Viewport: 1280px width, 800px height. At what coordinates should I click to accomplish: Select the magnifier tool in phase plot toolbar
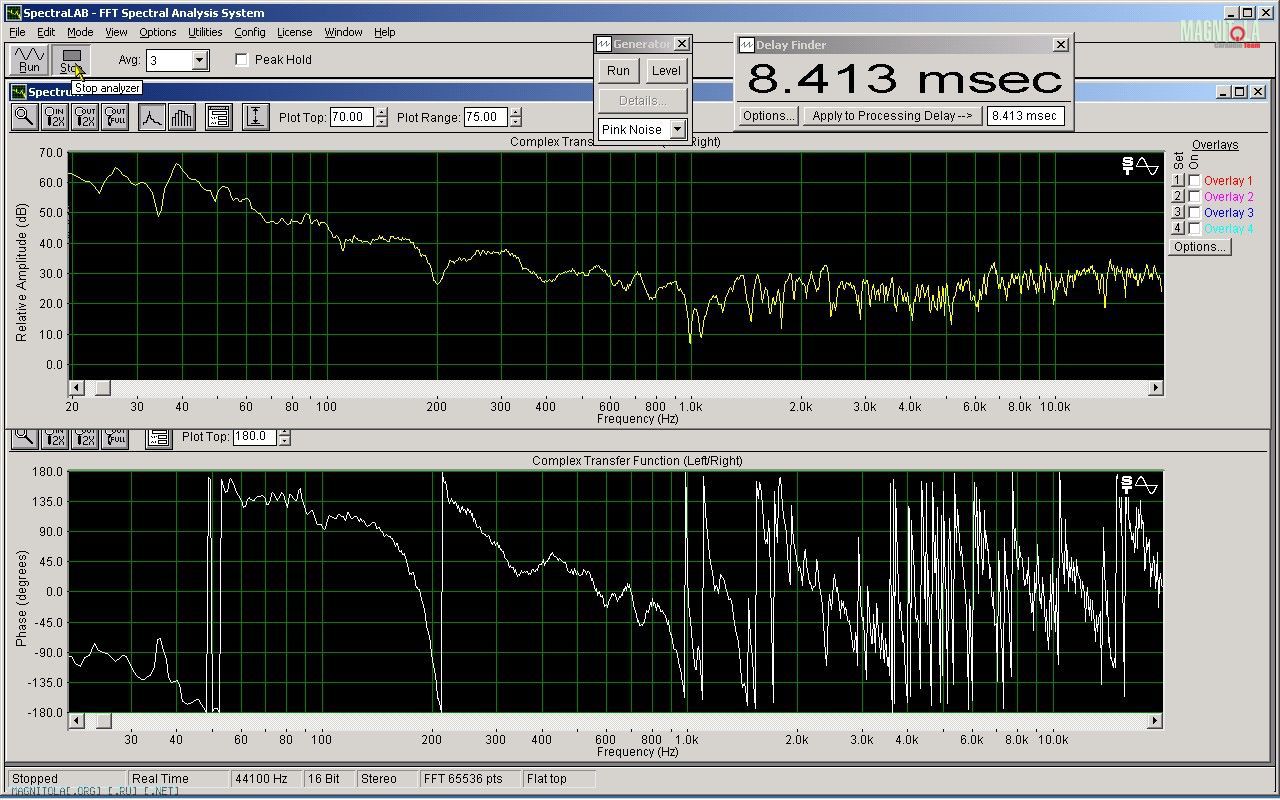point(25,437)
